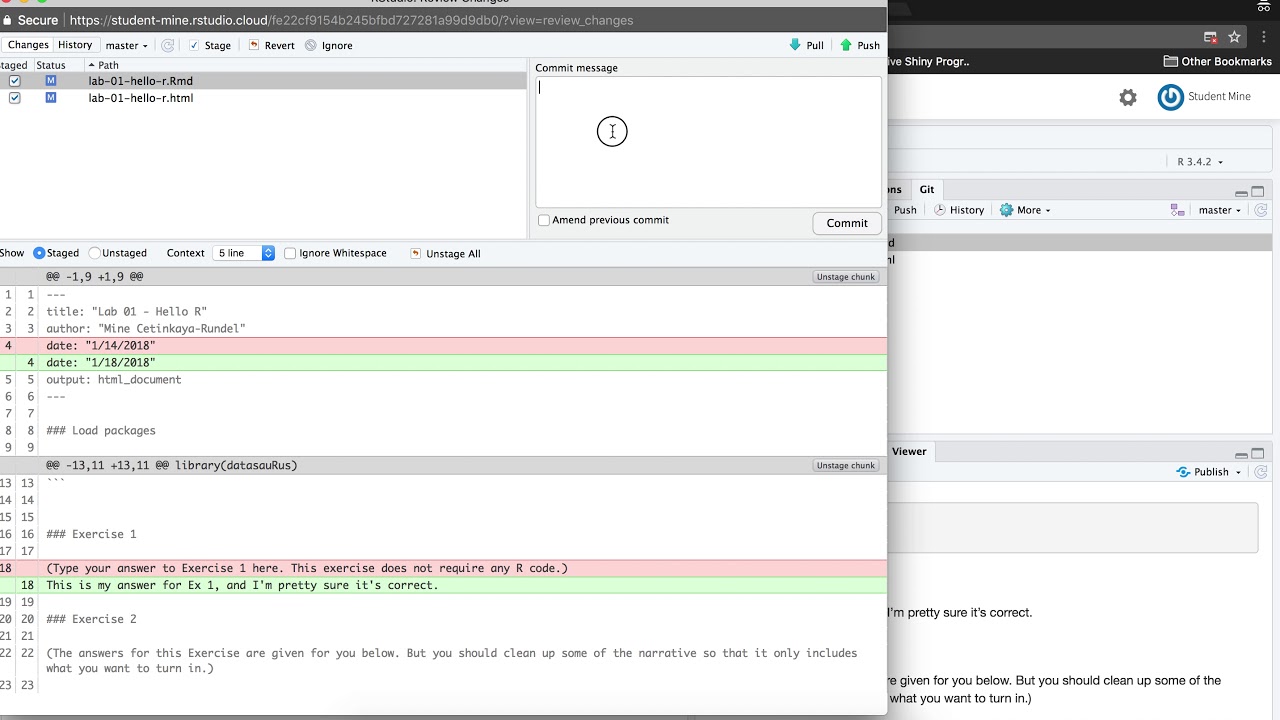
Task: Uncheck staged box for lab-01-hello-r.Rmd
Action: 14,81
